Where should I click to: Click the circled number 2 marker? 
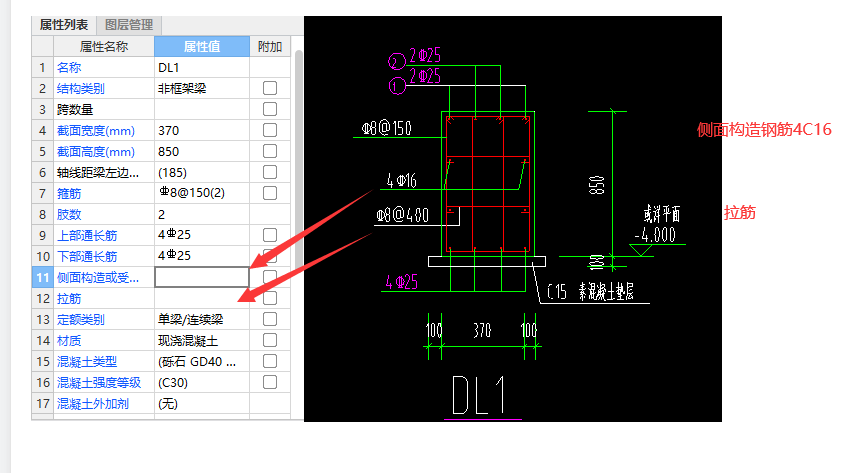tap(397, 61)
